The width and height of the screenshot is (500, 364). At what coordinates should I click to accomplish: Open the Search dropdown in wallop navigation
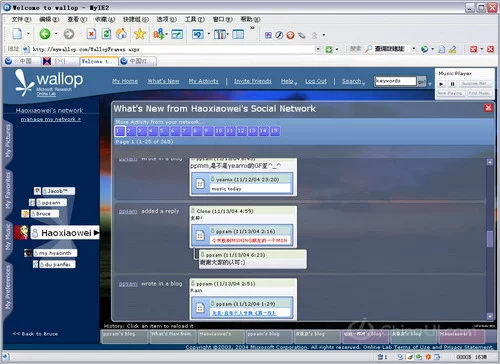point(363,83)
